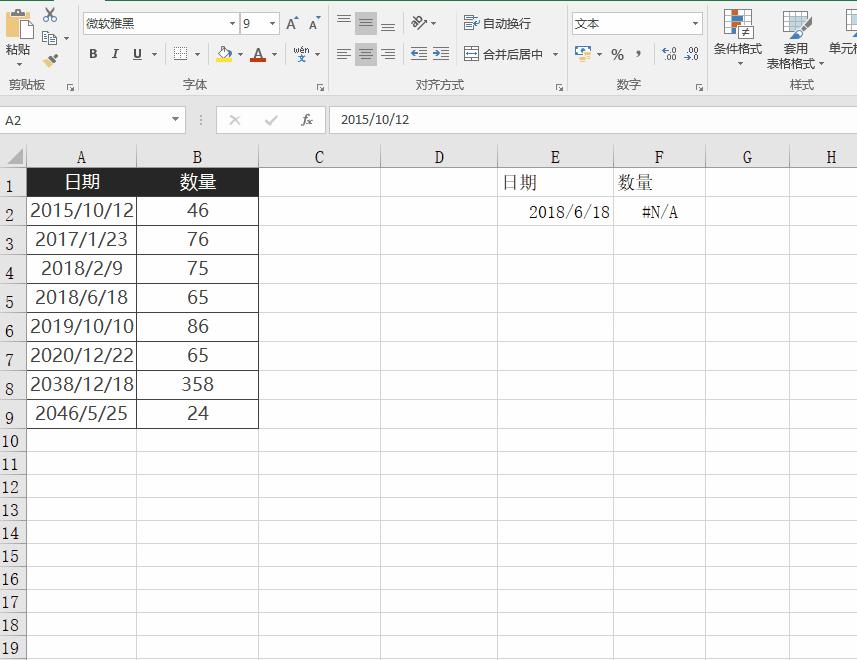Viewport: 857px width, 660px height.
Task: Expand underline style arrow
Action: pyautogui.click(x=155, y=54)
